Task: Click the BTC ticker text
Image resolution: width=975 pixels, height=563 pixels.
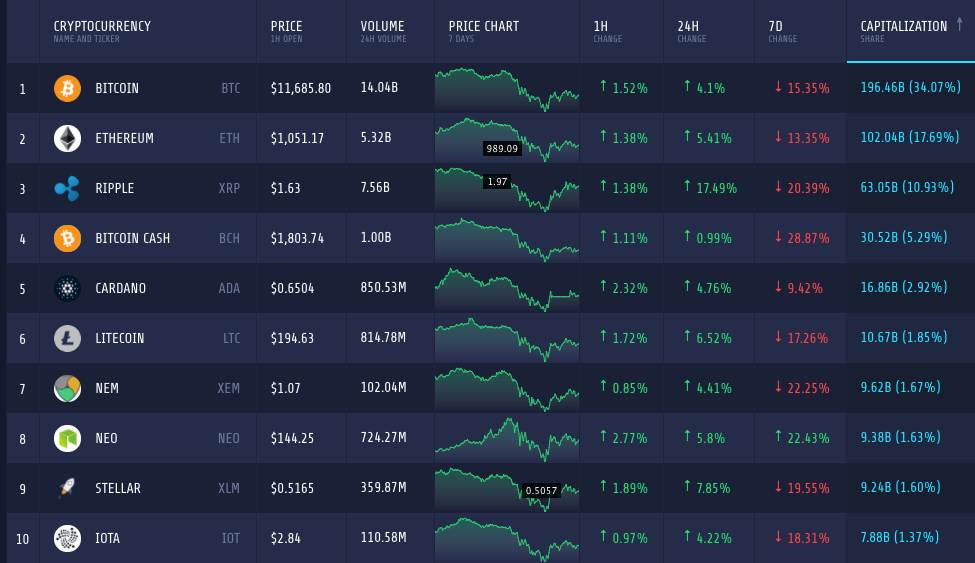Action: click(231, 88)
